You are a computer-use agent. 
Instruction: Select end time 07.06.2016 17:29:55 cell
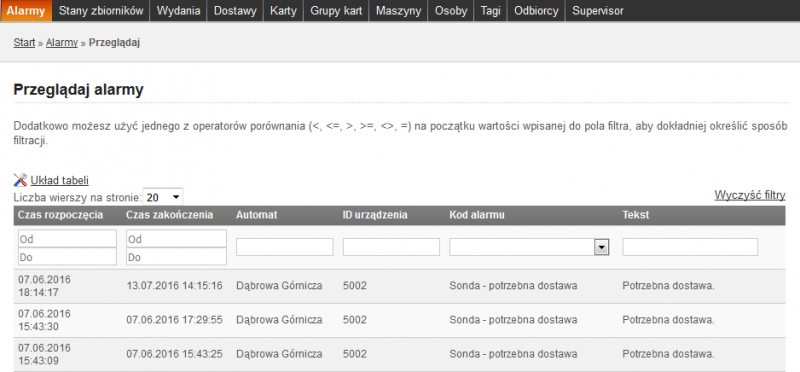point(174,320)
